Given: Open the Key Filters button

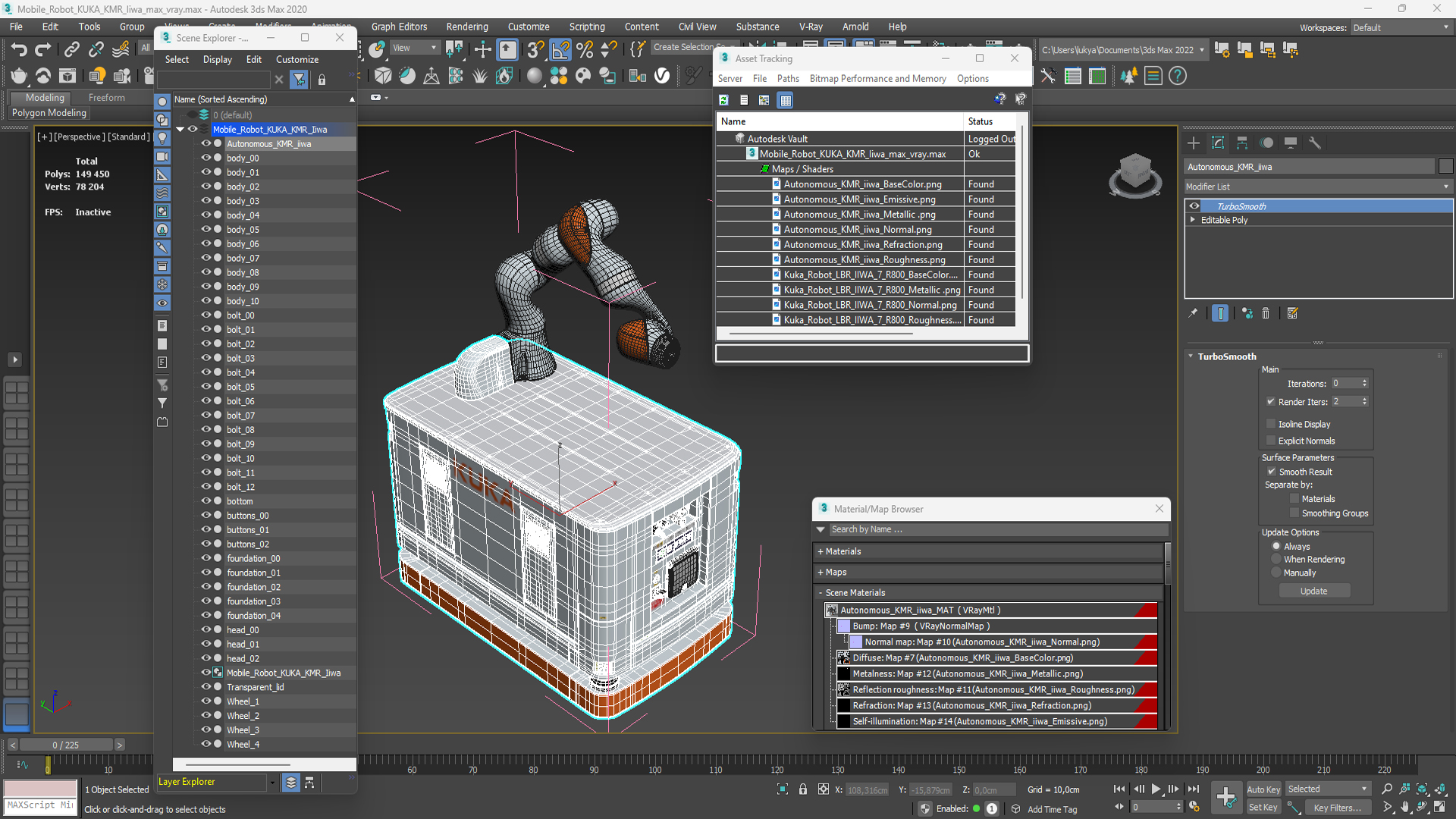Looking at the screenshot, I should [1337, 808].
